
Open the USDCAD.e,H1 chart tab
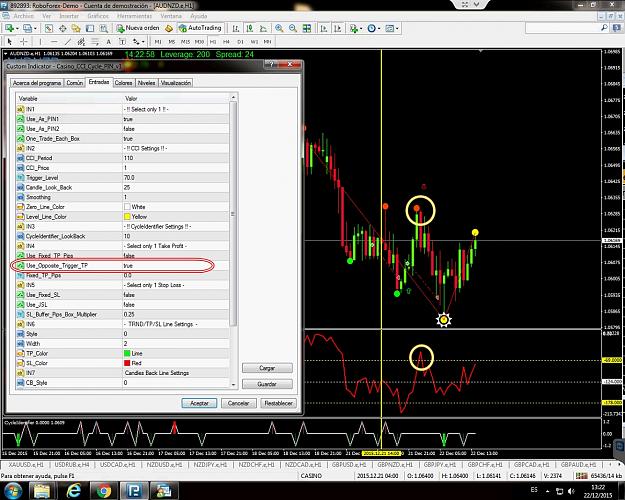pyautogui.click(x=117, y=465)
